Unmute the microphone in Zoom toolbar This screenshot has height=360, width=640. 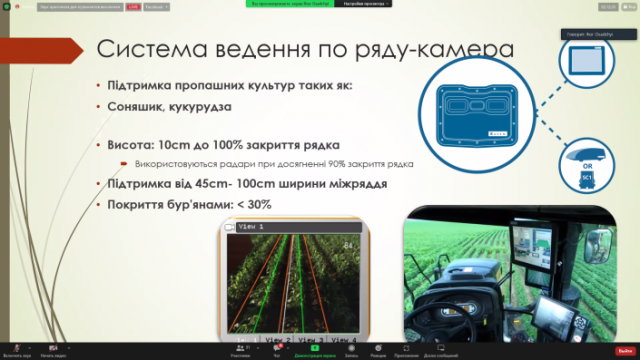(17, 351)
